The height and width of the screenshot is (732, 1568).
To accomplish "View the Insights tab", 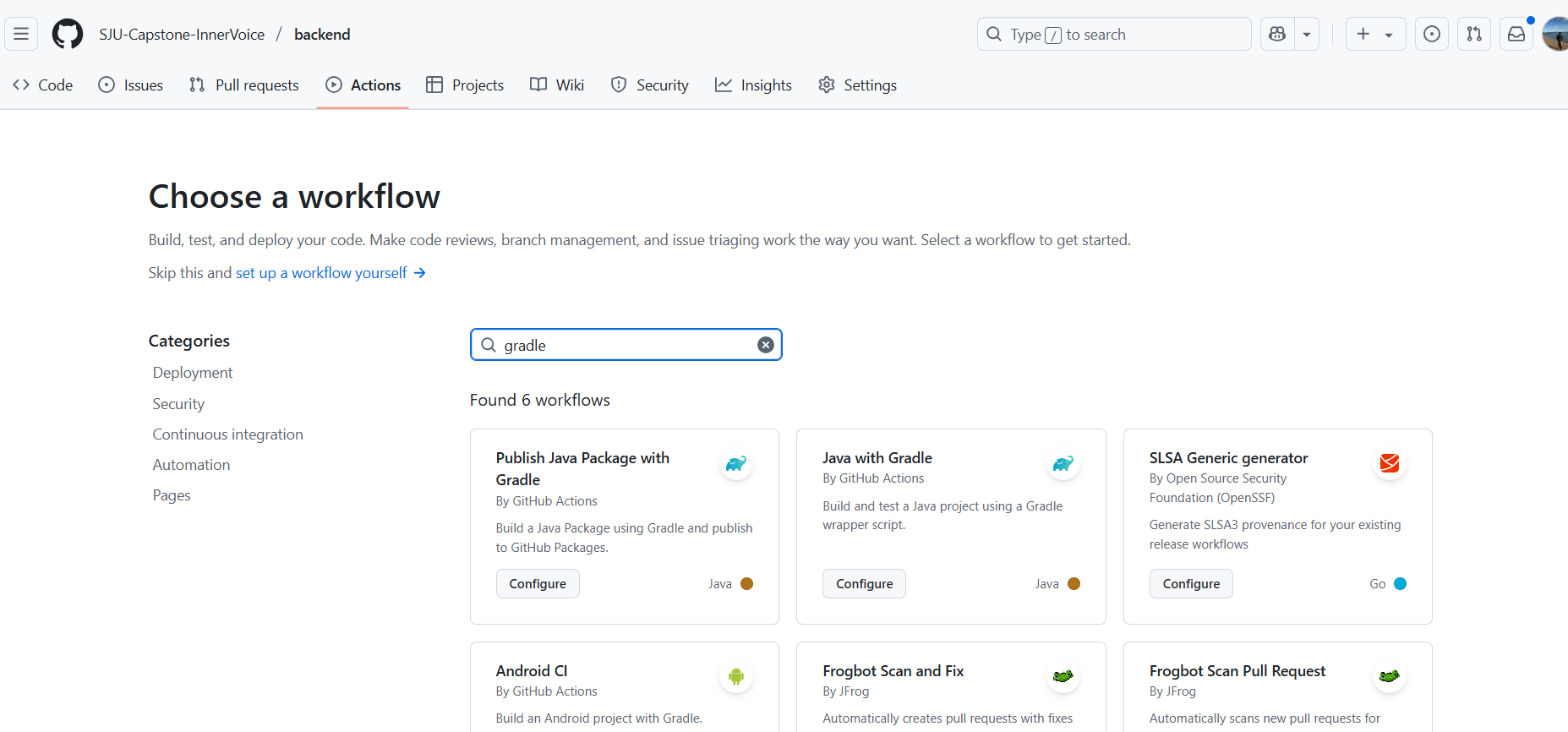I will 753,85.
